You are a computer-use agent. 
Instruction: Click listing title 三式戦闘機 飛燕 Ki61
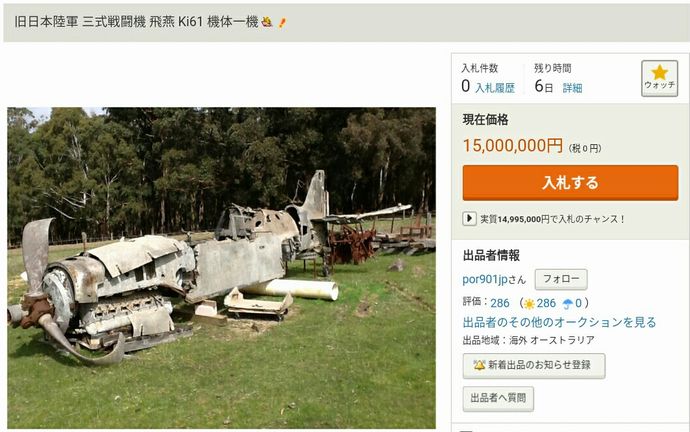pyautogui.click(x=142, y=22)
